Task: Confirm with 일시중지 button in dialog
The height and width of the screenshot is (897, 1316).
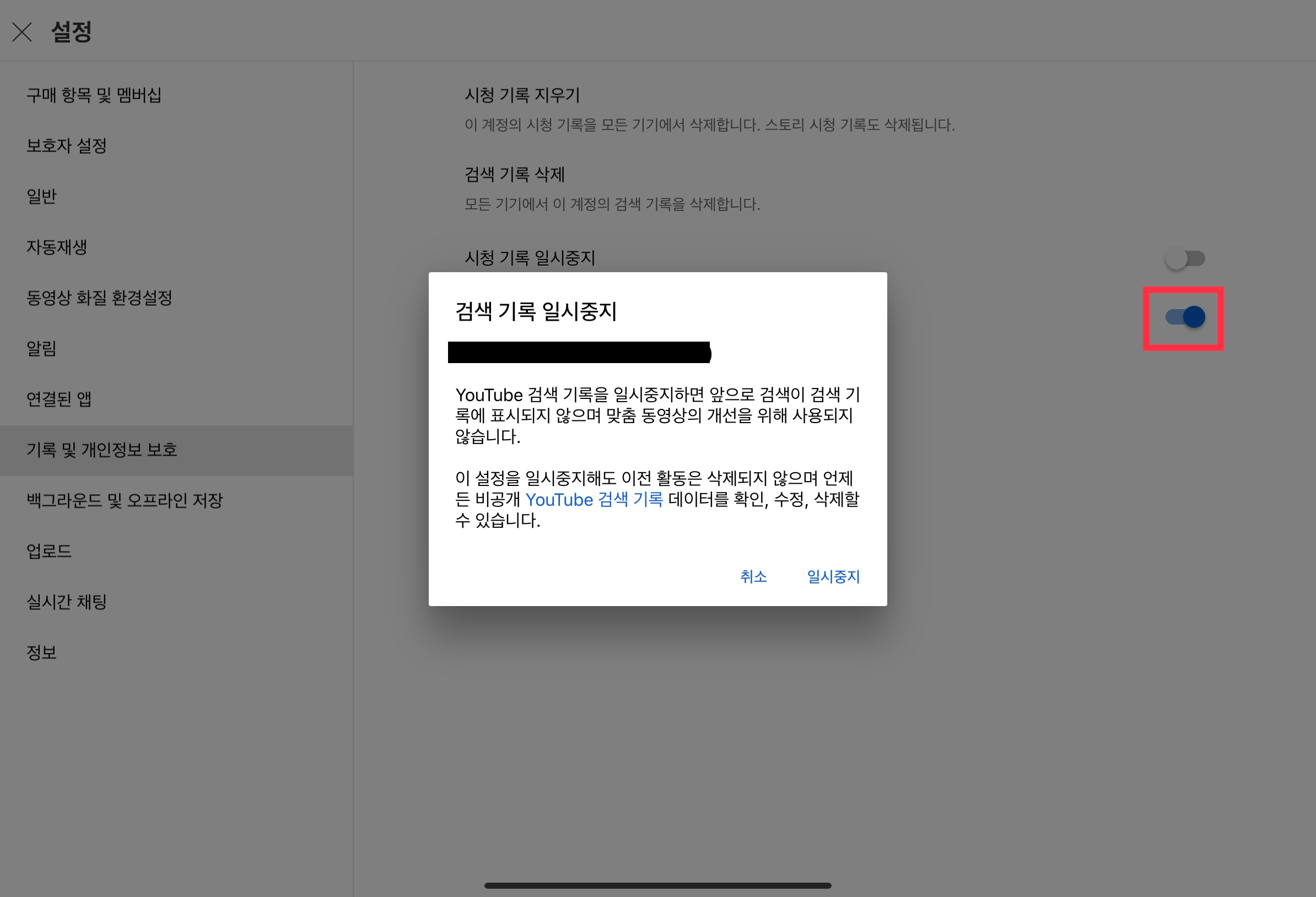Action: [833, 576]
